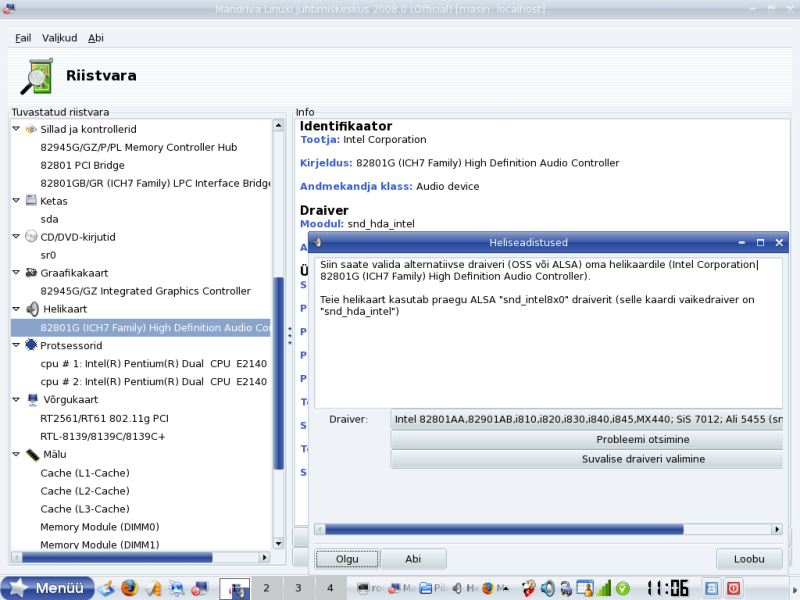Collapse the Ketas tree category
Viewport: 800px width, 600px height.
[16, 201]
